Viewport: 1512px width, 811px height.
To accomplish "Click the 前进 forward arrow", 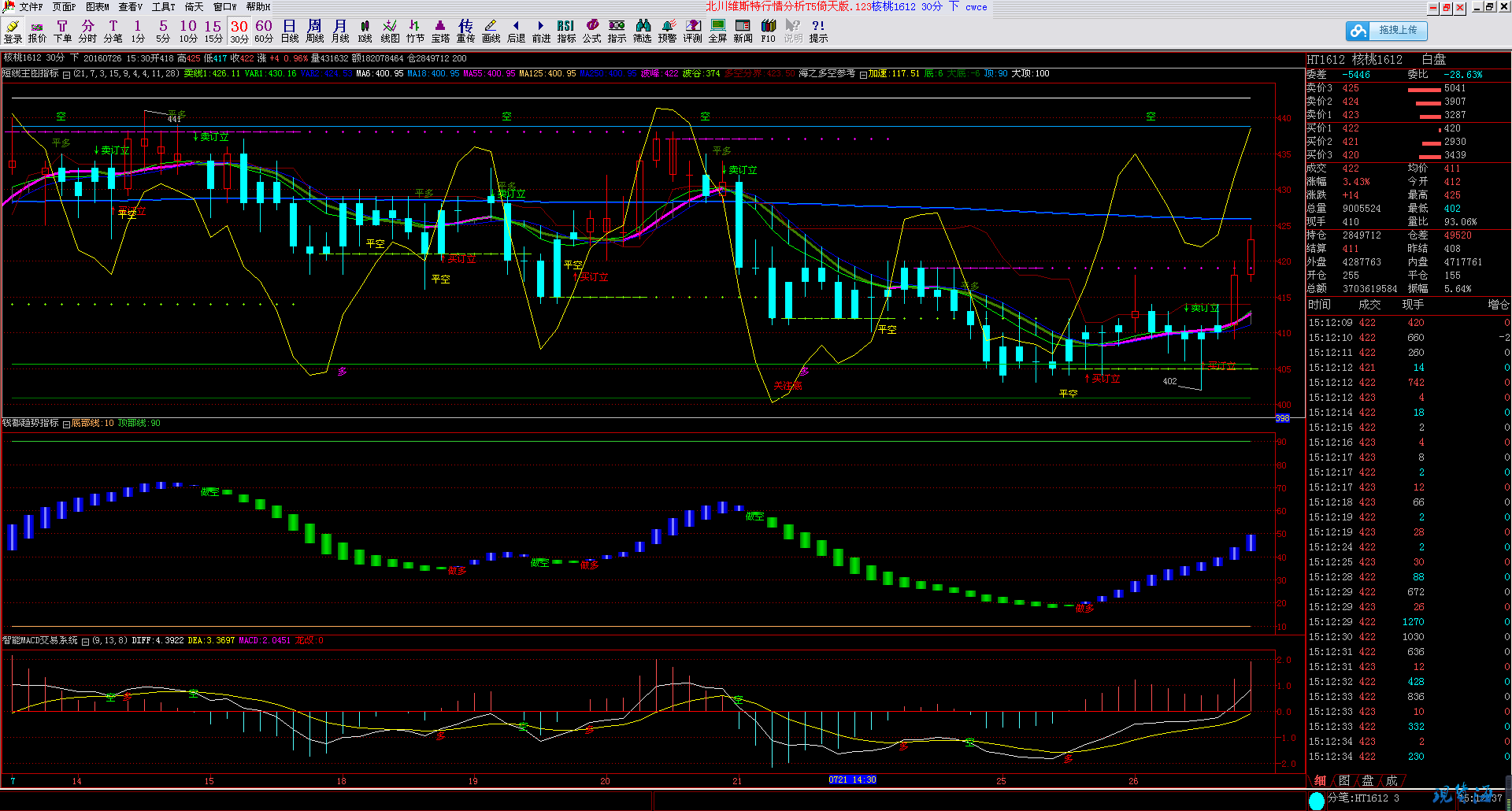I will pyautogui.click(x=541, y=31).
